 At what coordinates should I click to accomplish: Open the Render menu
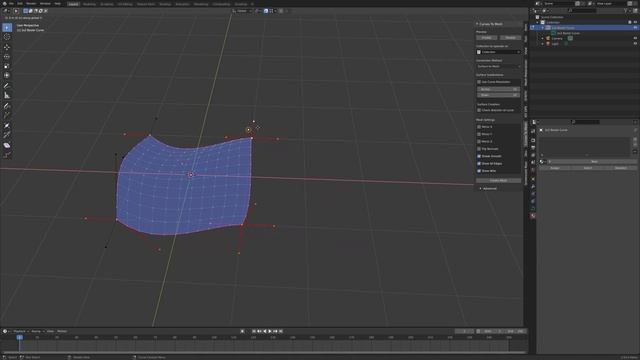[31, 3]
